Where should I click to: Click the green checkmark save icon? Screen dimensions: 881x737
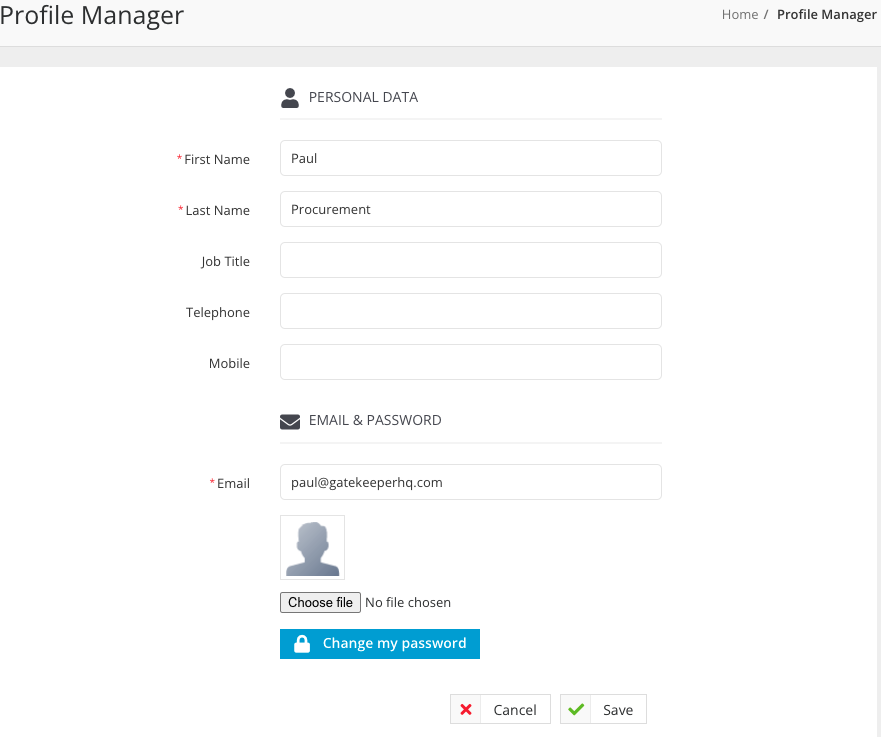[x=576, y=709]
